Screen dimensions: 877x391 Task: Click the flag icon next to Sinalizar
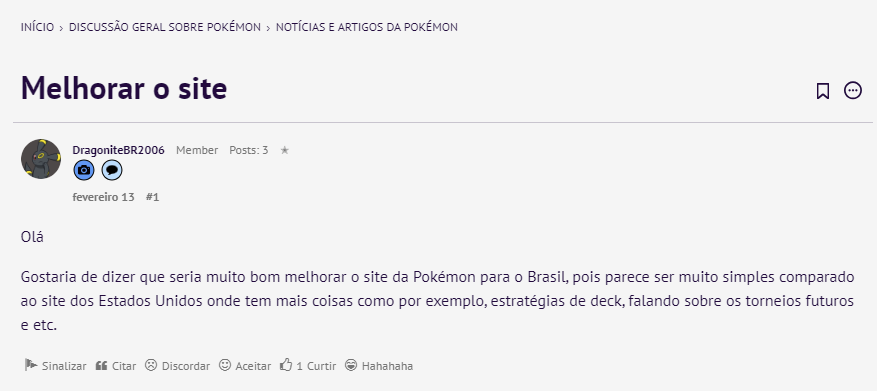point(30,365)
